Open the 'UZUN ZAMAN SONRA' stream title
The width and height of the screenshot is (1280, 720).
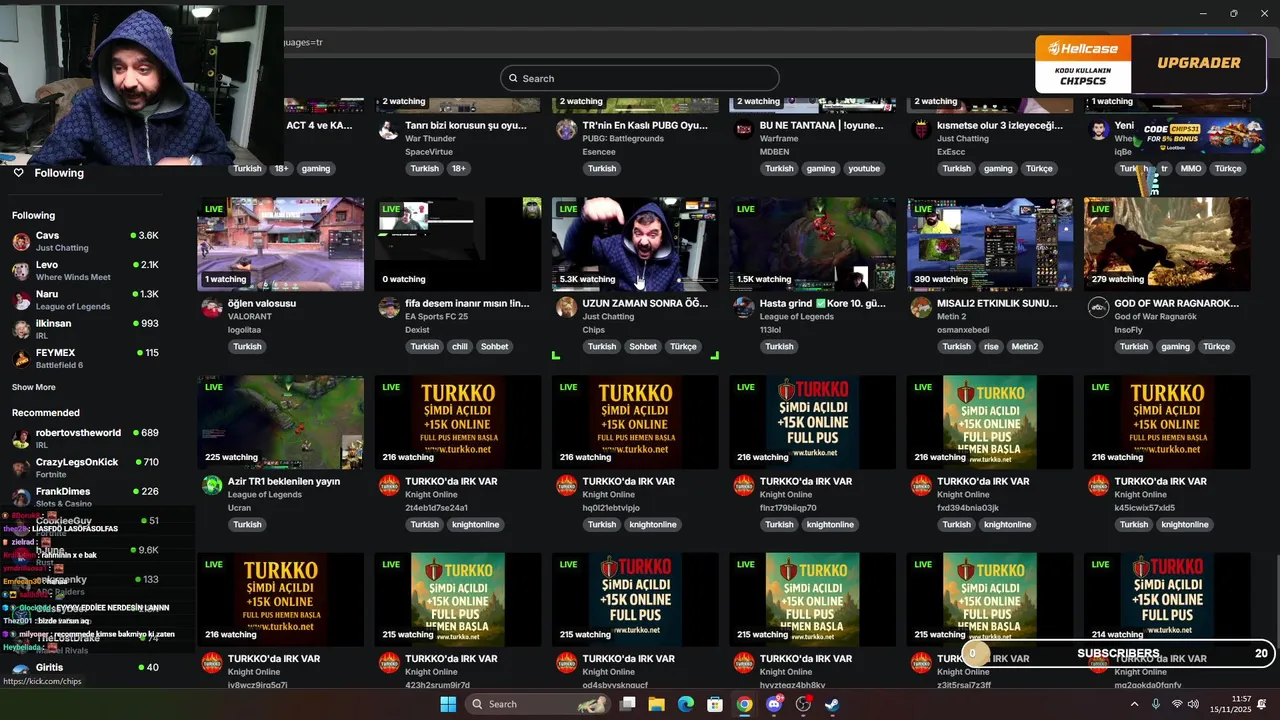coord(645,303)
